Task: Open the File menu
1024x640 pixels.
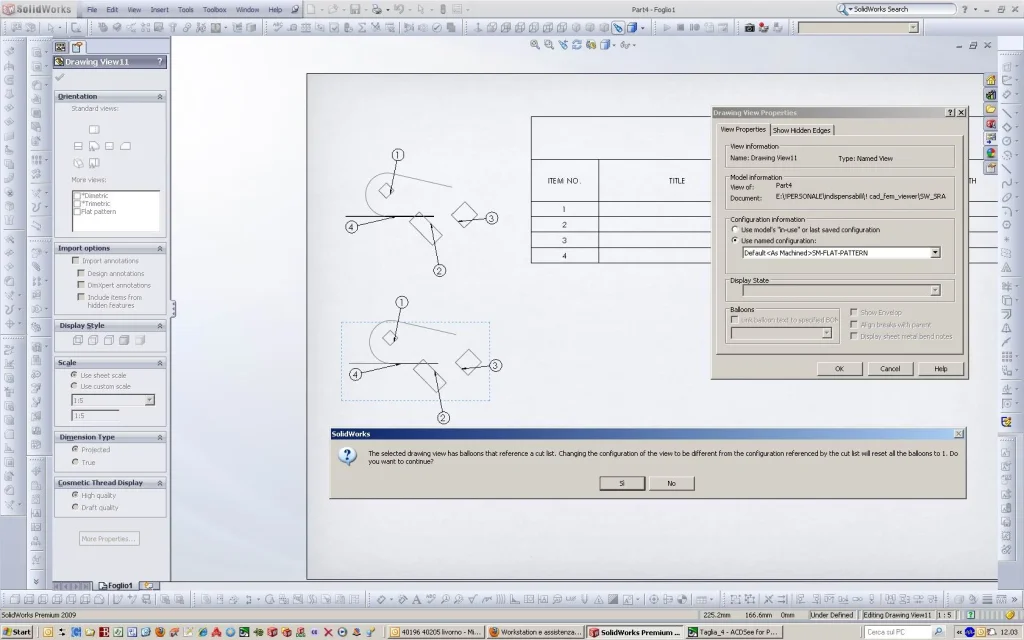Action: (x=92, y=10)
